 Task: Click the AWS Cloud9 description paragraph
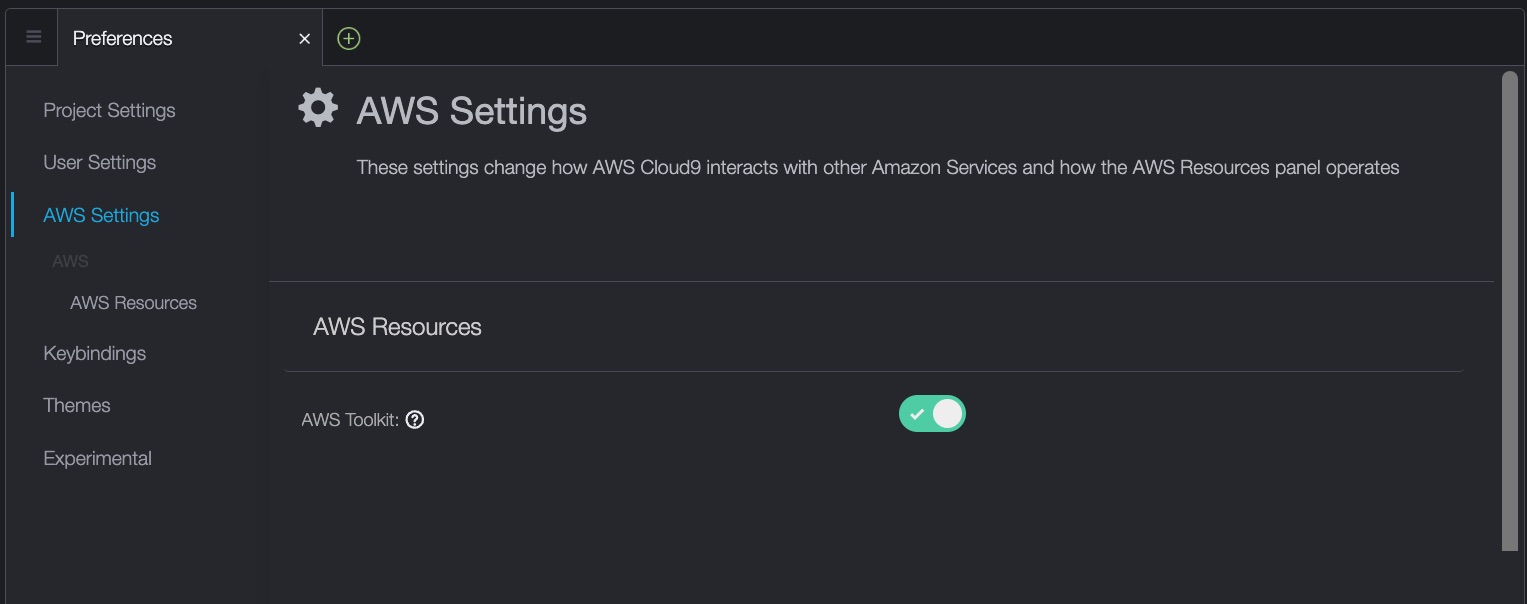(x=877, y=167)
